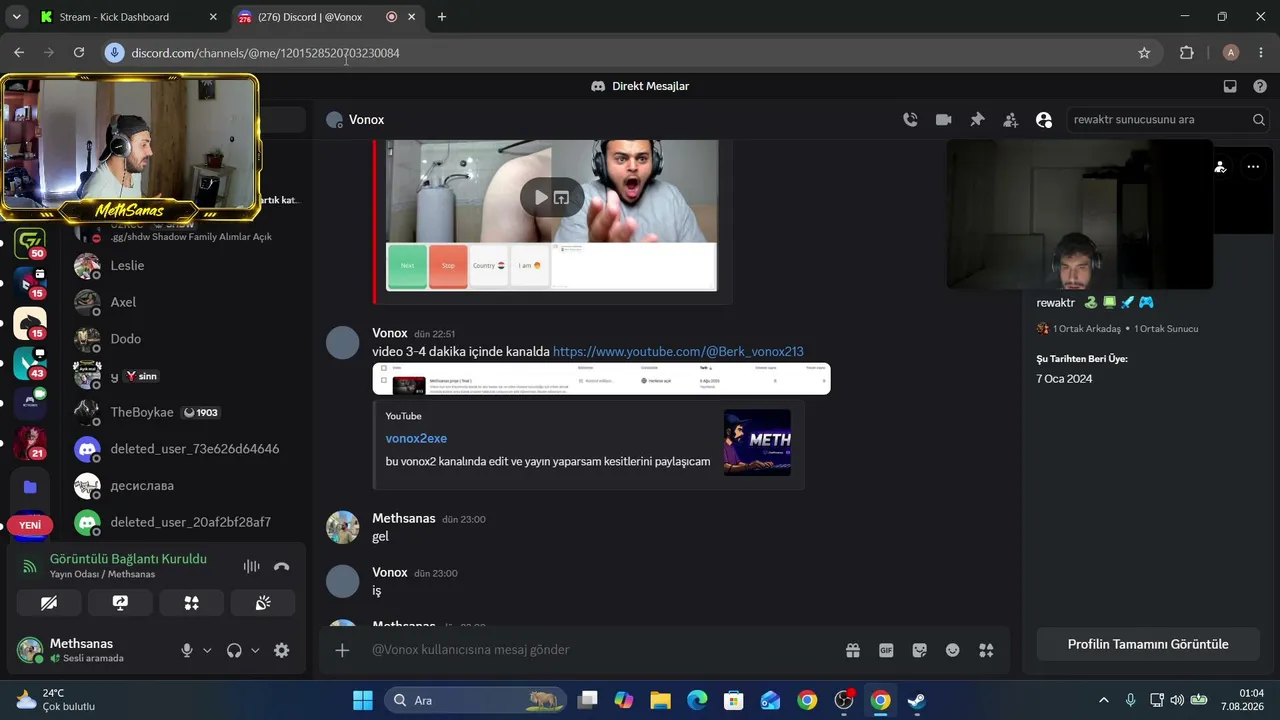Reload the Discord page
This screenshot has height=720, width=1280.
79,53
